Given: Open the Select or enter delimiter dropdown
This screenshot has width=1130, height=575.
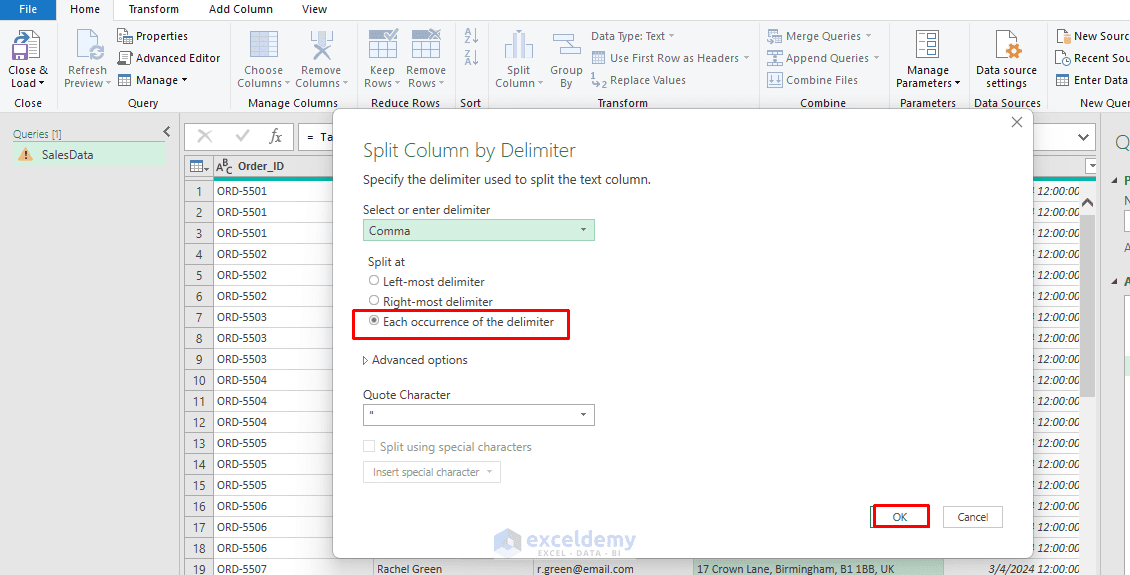Looking at the screenshot, I should coord(479,231).
